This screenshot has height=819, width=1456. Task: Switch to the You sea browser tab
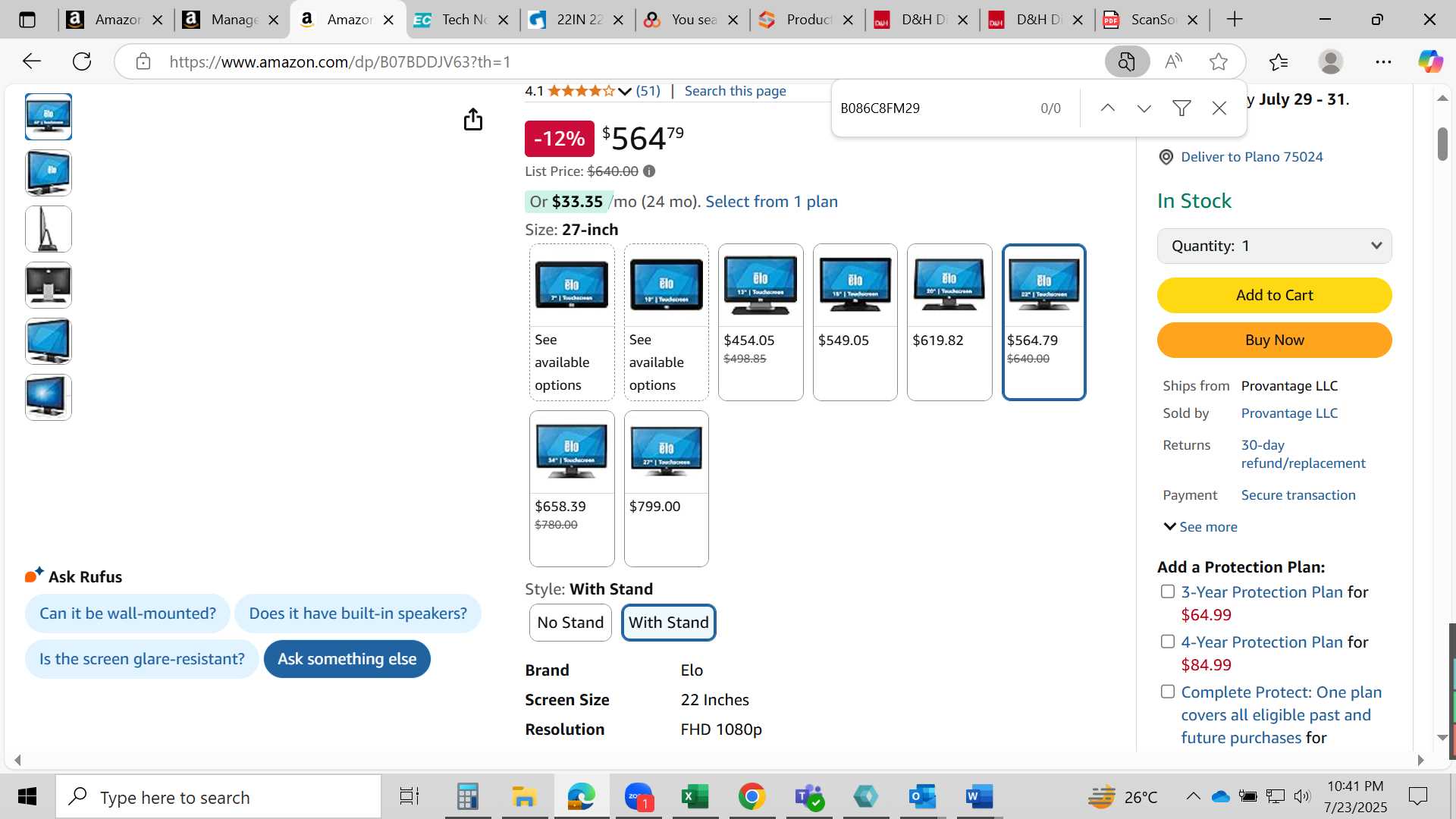(x=692, y=20)
